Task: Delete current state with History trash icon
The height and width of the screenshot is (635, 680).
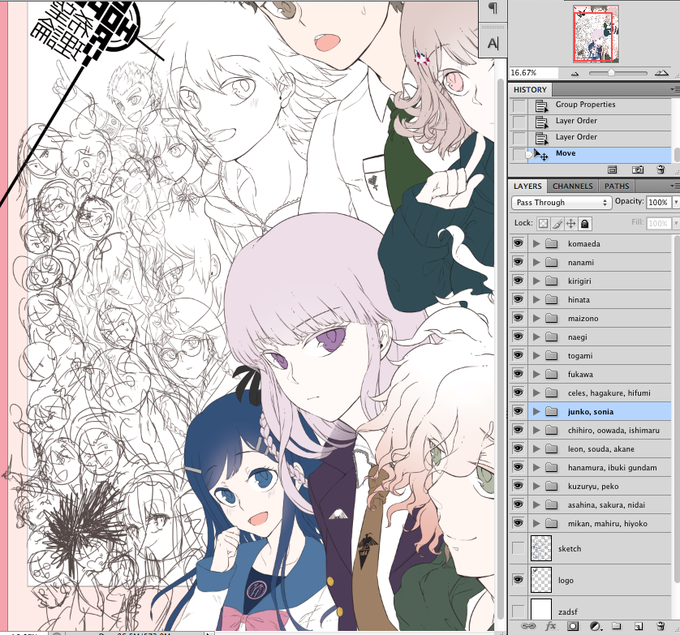Action: 660,170
